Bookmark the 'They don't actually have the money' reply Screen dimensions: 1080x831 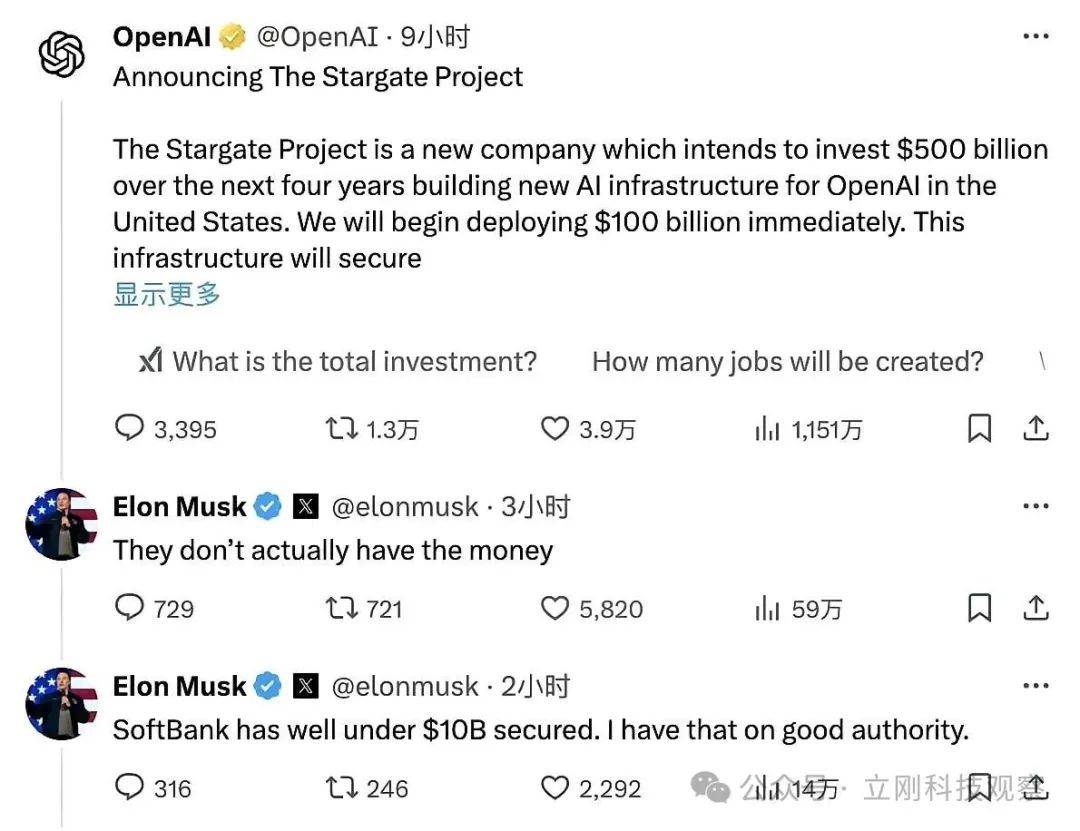(x=979, y=608)
